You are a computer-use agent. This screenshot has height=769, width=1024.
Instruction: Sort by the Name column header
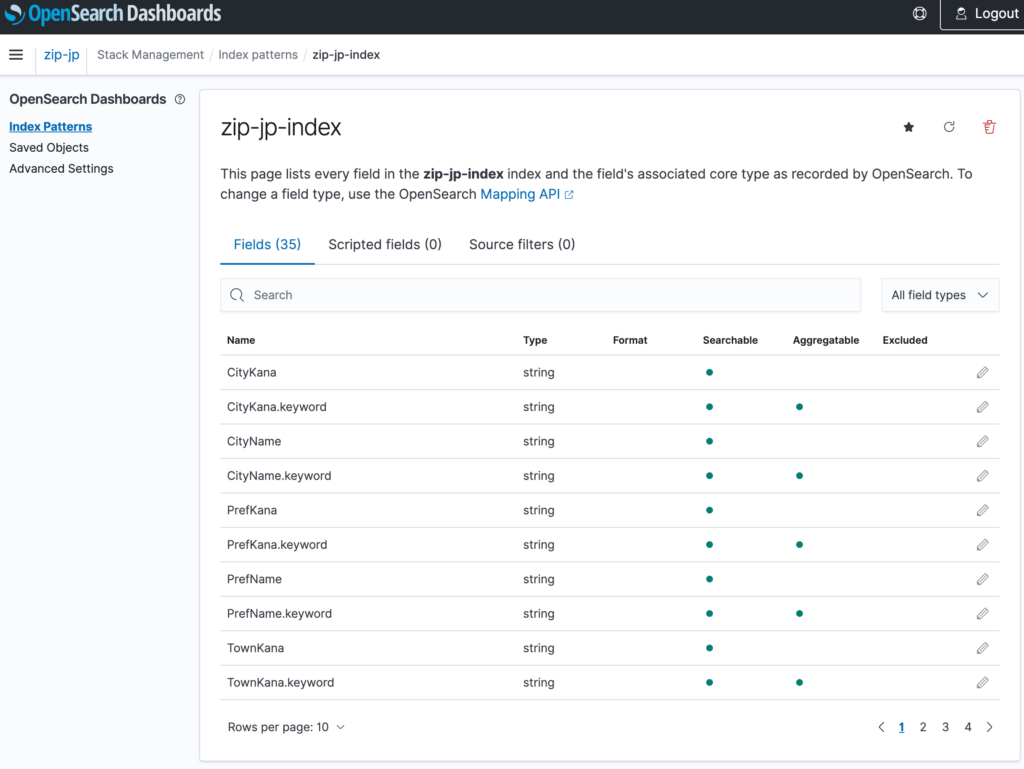(x=241, y=340)
